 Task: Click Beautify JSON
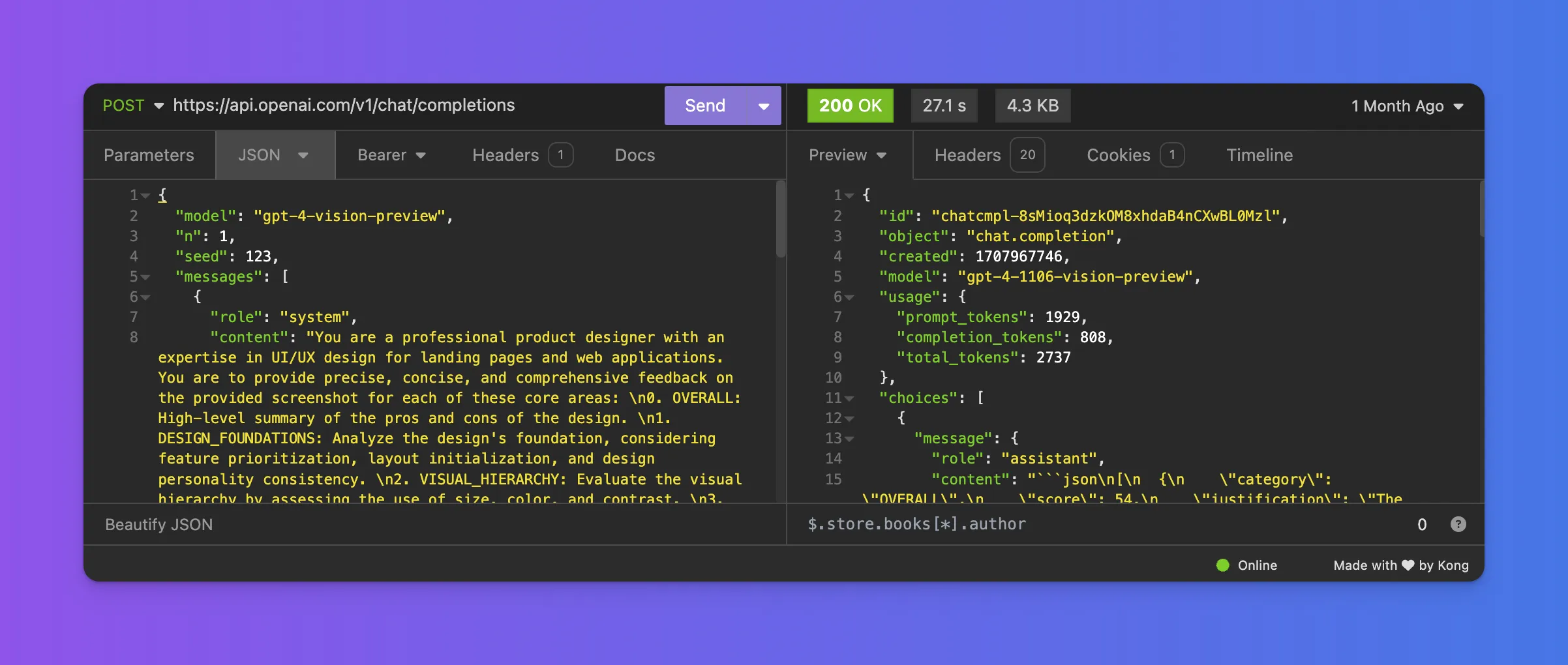pos(158,525)
